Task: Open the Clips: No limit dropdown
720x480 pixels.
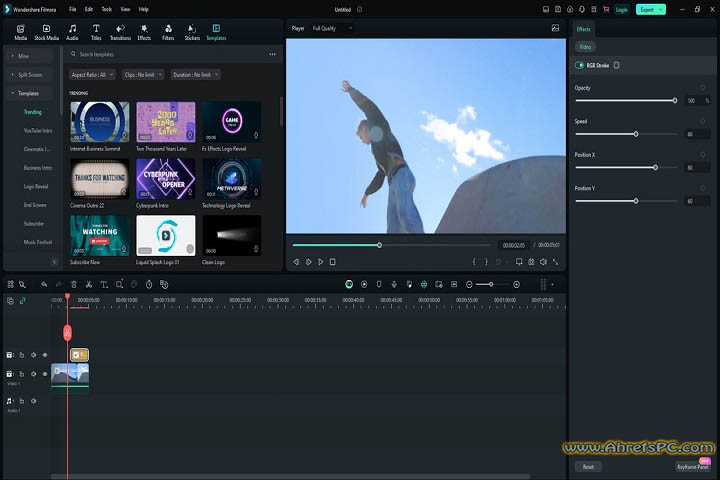Action: click(x=143, y=74)
